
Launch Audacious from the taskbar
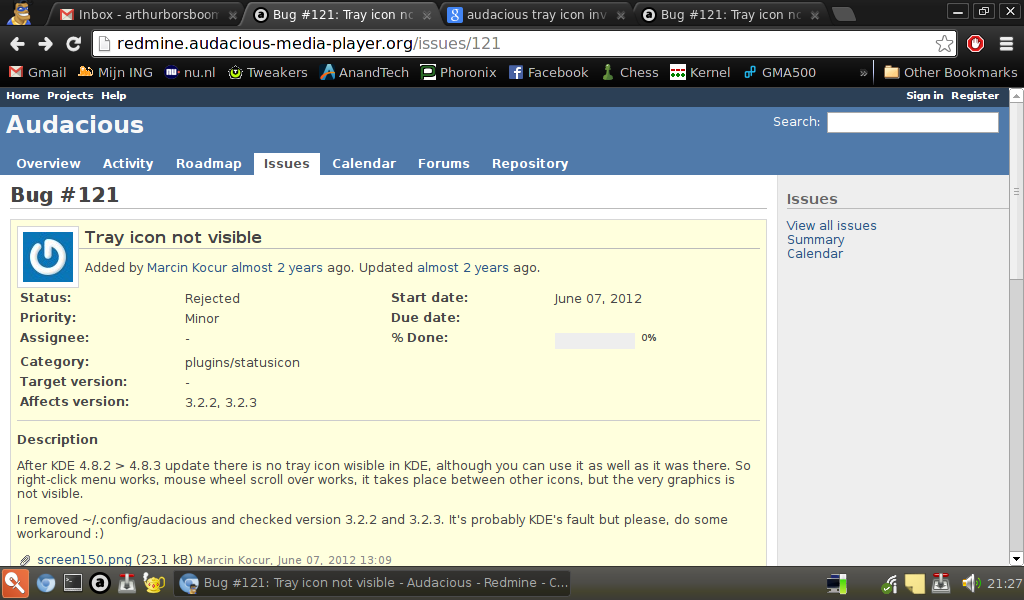pyautogui.click(x=100, y=583)
